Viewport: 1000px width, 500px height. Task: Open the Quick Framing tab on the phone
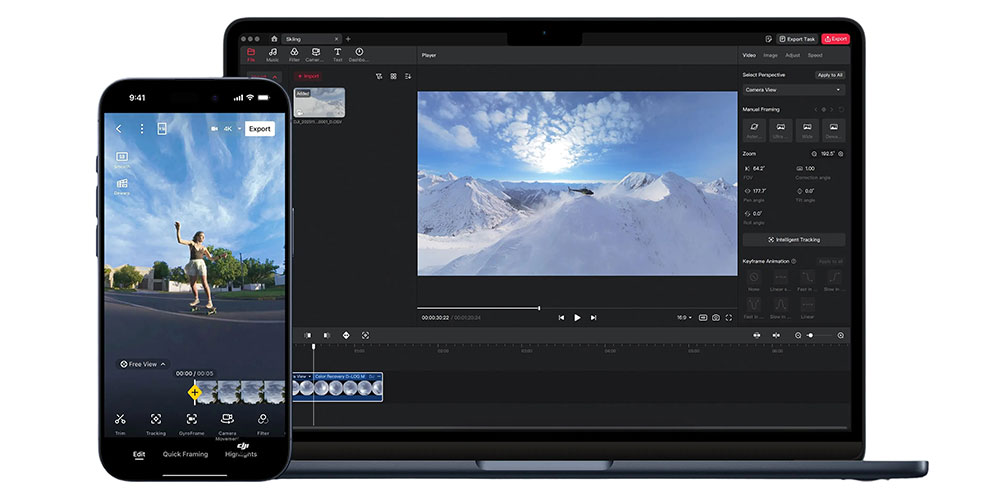coord(185,454)
